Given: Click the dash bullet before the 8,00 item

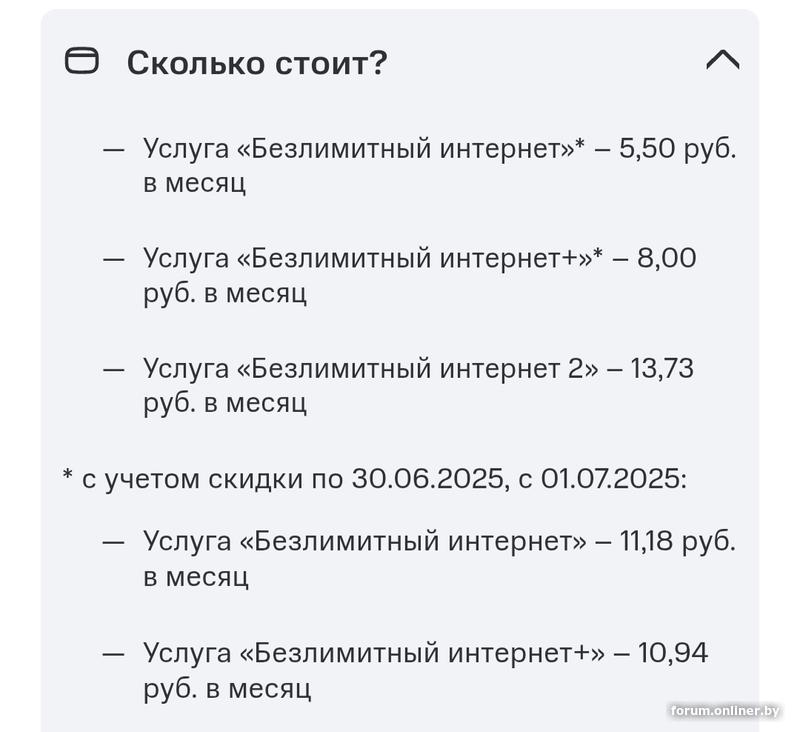Looking at the screenshot, I should coord(114,260).
